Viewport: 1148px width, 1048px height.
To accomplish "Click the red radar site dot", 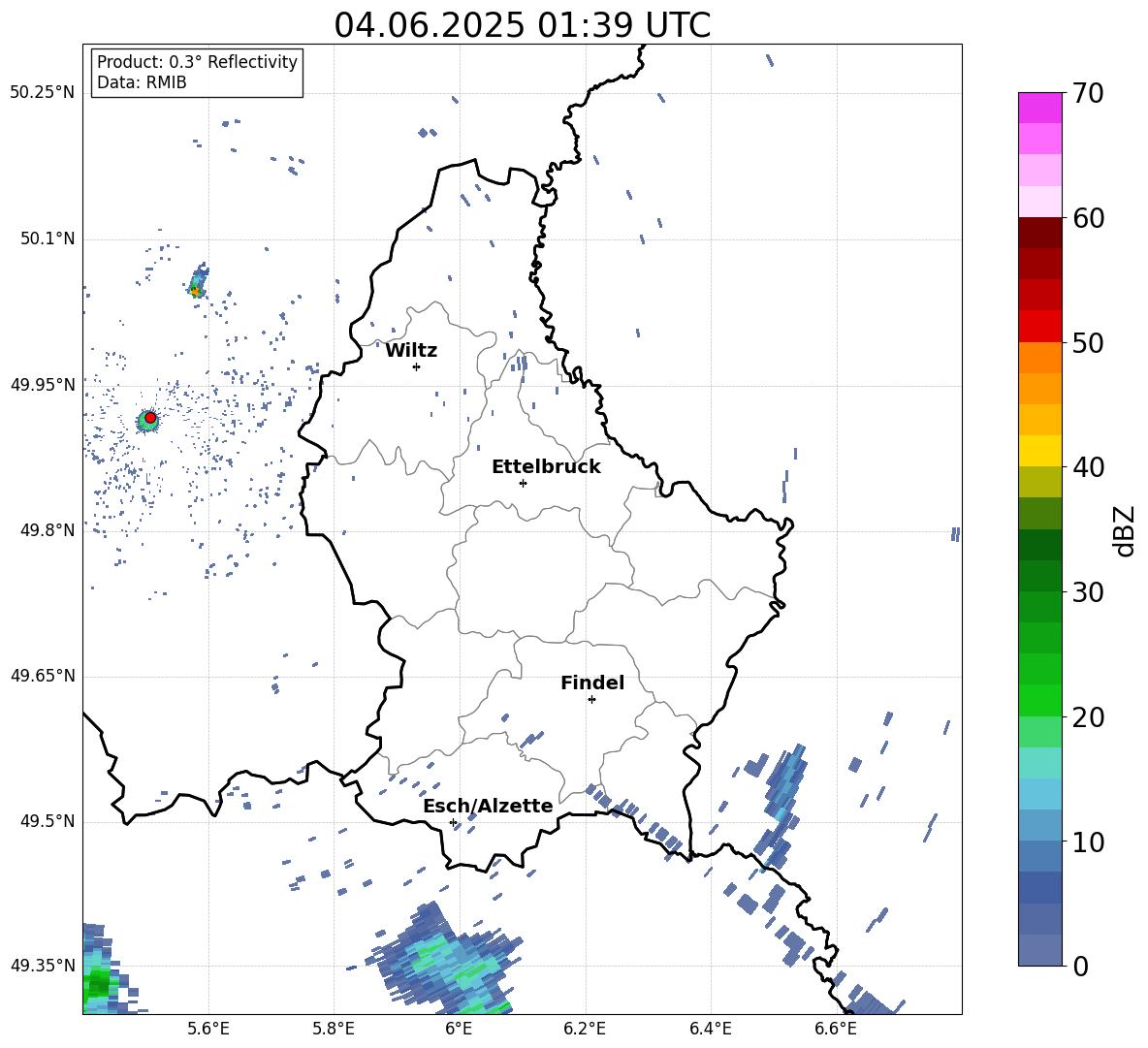I will point(150,418).
